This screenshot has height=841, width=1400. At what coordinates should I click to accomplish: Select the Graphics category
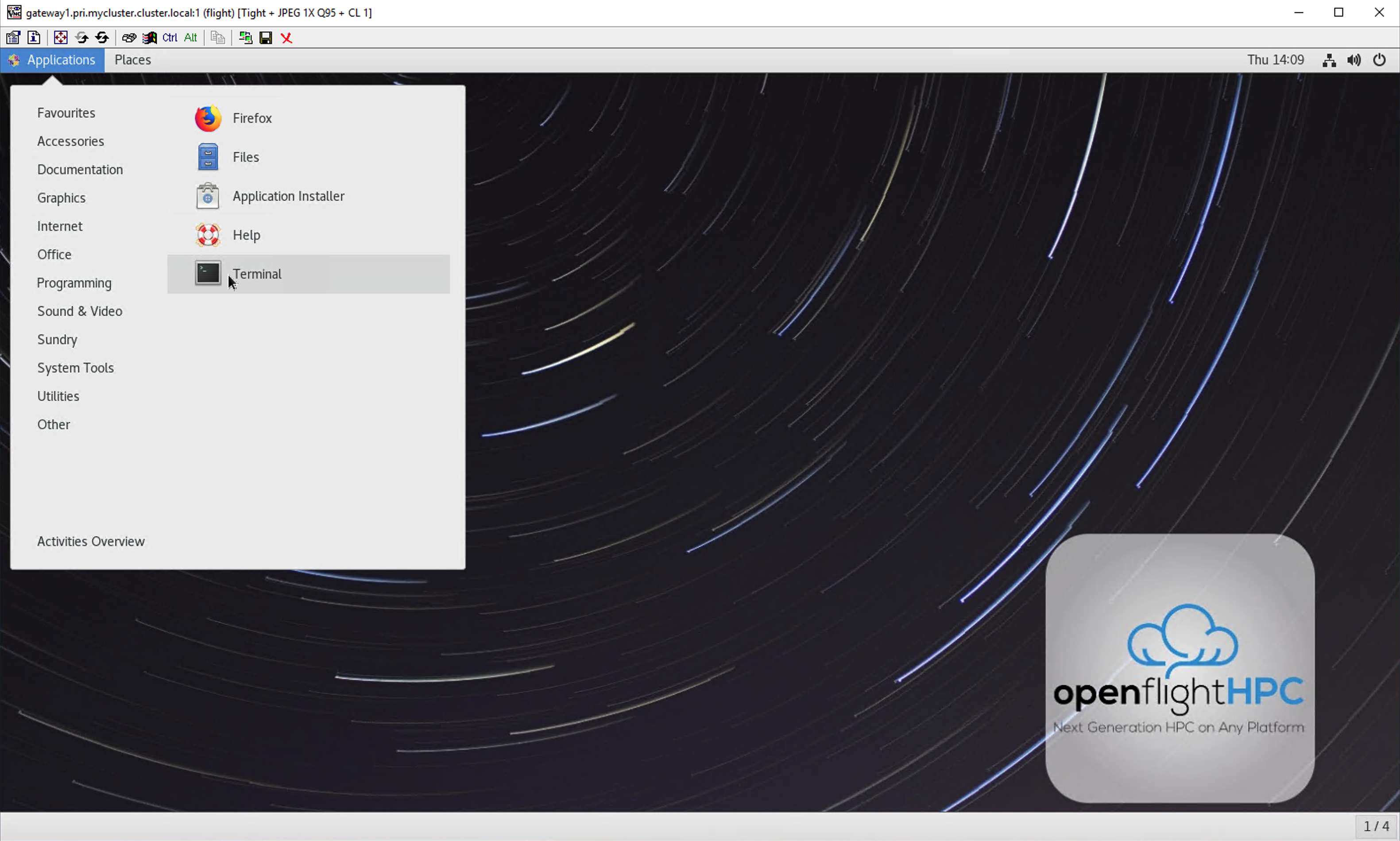pyautogui.click(x=61, y=198)
